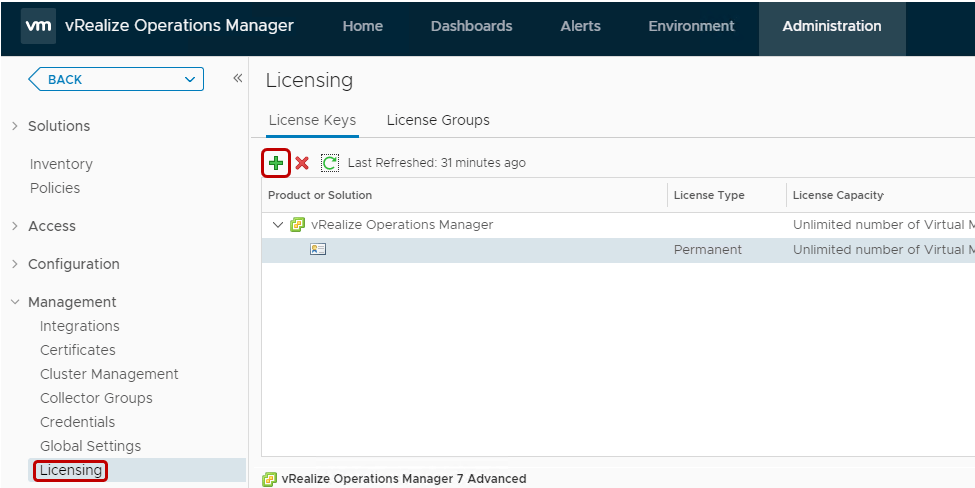Image resolution: width=975 pixels, height=488 pixels.
Task: Collapse the vRealize Operations Manager tree row
Action: tap(278, 225)
